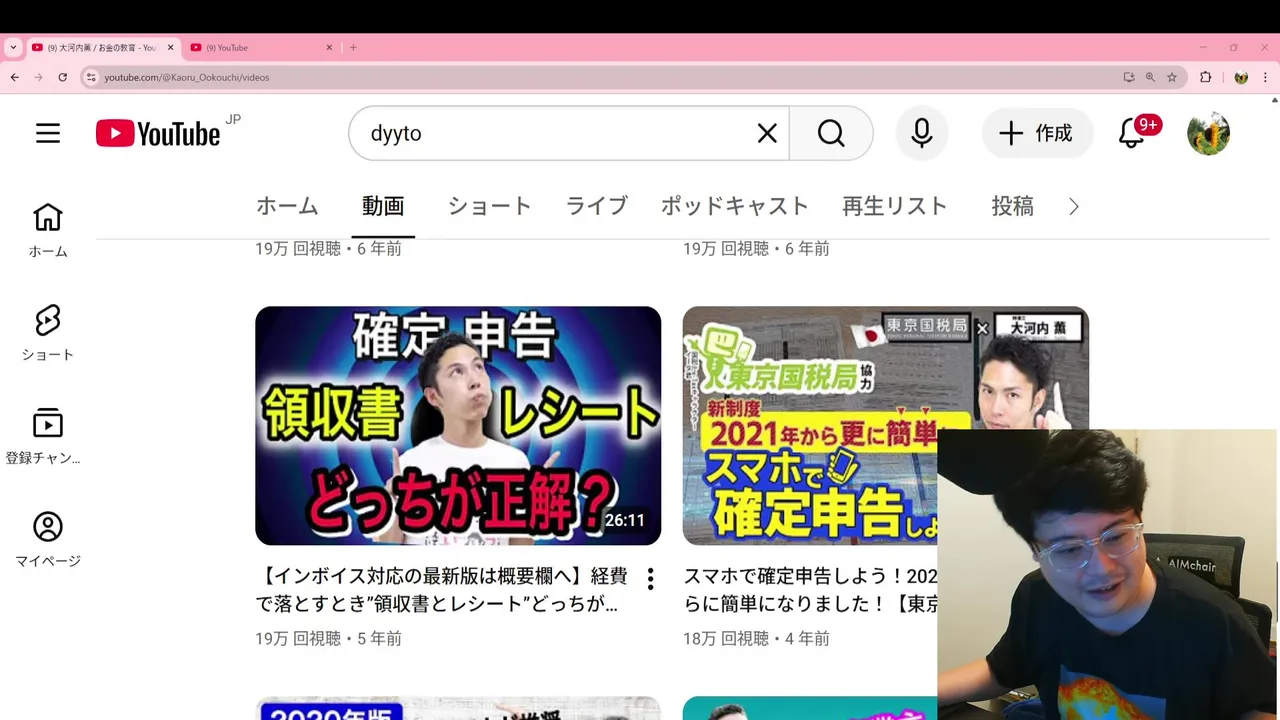Image resolution: width=1280 pixels, height=720 pixels.
Task: Start voice search with the microphone icon
Action: click(922, 133)
